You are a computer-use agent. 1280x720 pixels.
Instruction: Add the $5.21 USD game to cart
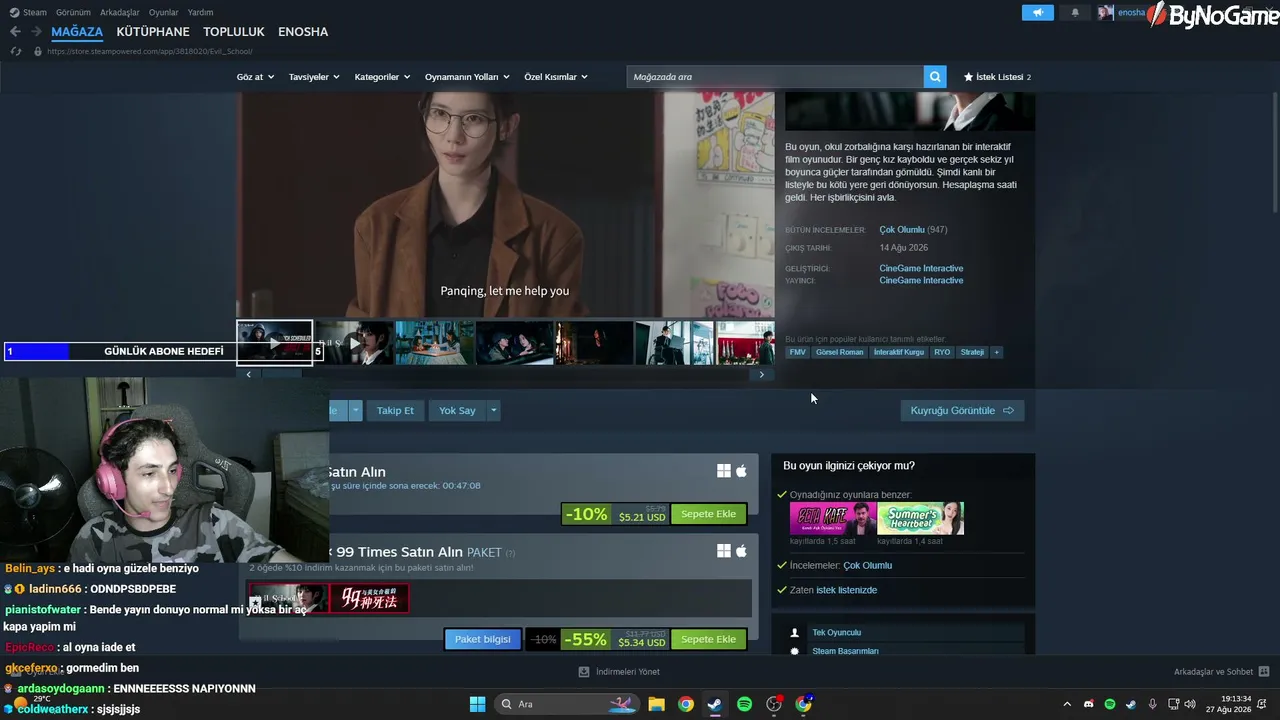(708, 514)
